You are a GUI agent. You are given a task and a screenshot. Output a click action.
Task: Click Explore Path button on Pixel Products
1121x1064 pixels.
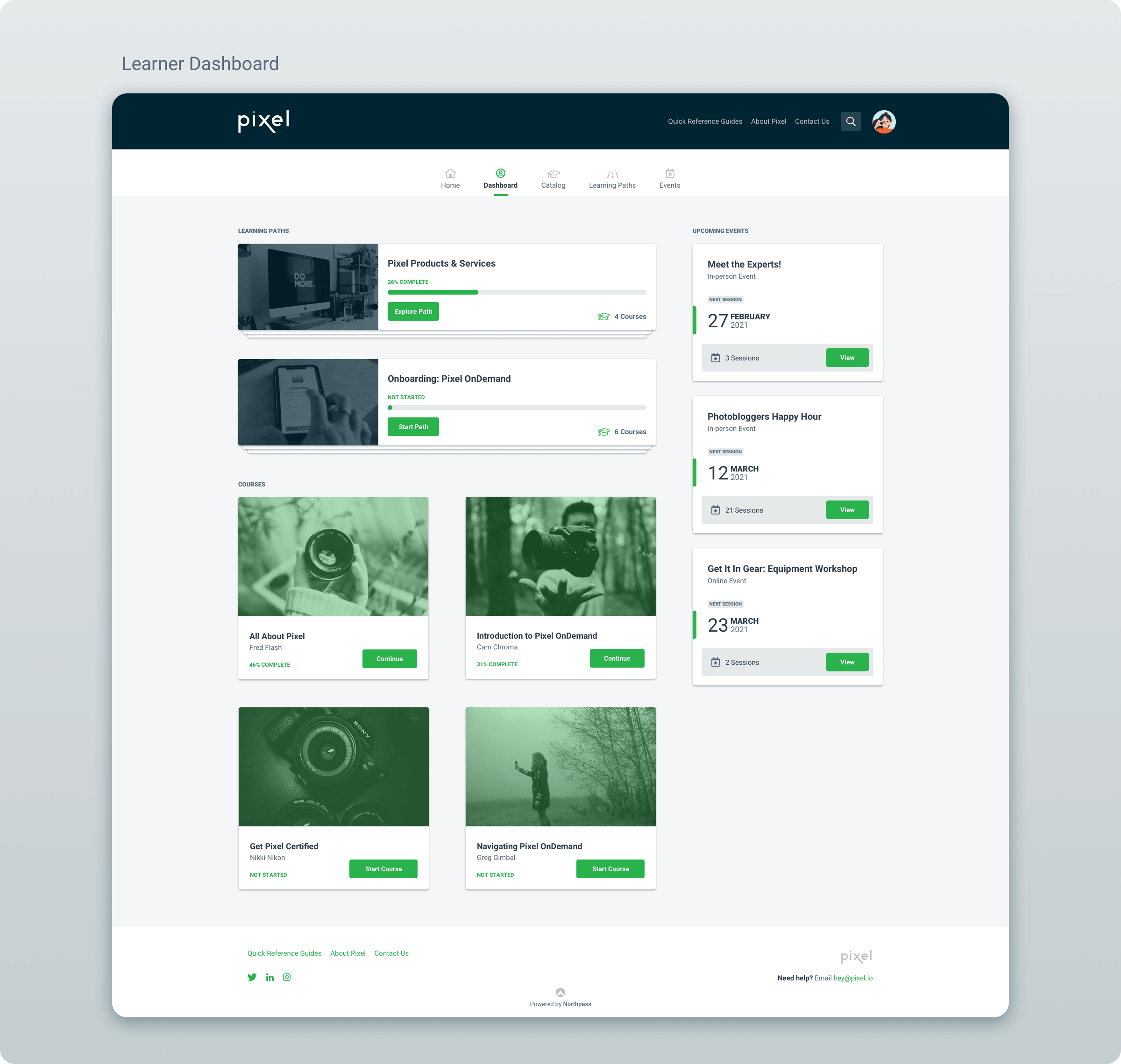tap(413, 311)
